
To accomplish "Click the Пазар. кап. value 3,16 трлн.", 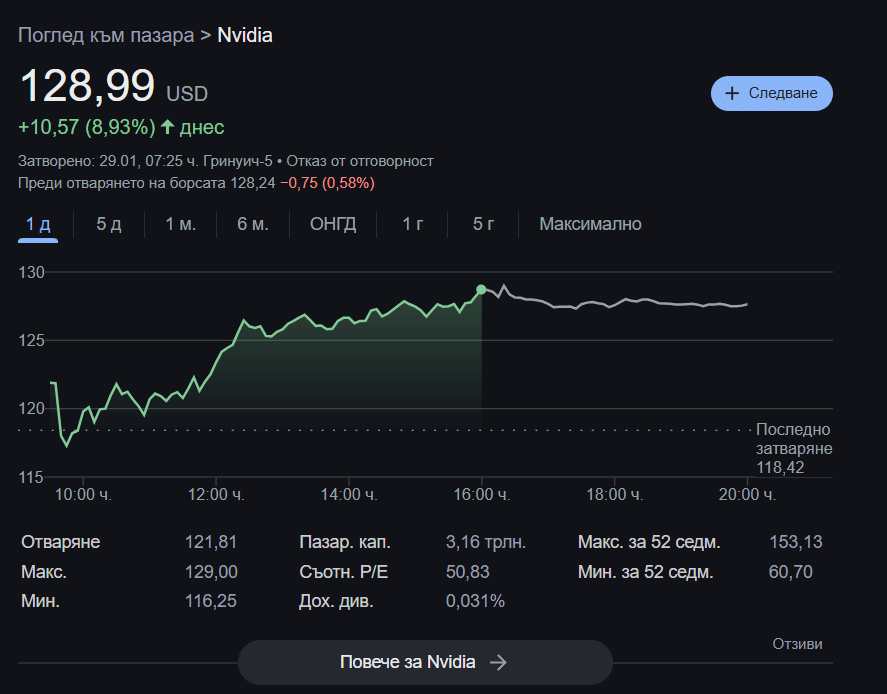I will (486, 542).
